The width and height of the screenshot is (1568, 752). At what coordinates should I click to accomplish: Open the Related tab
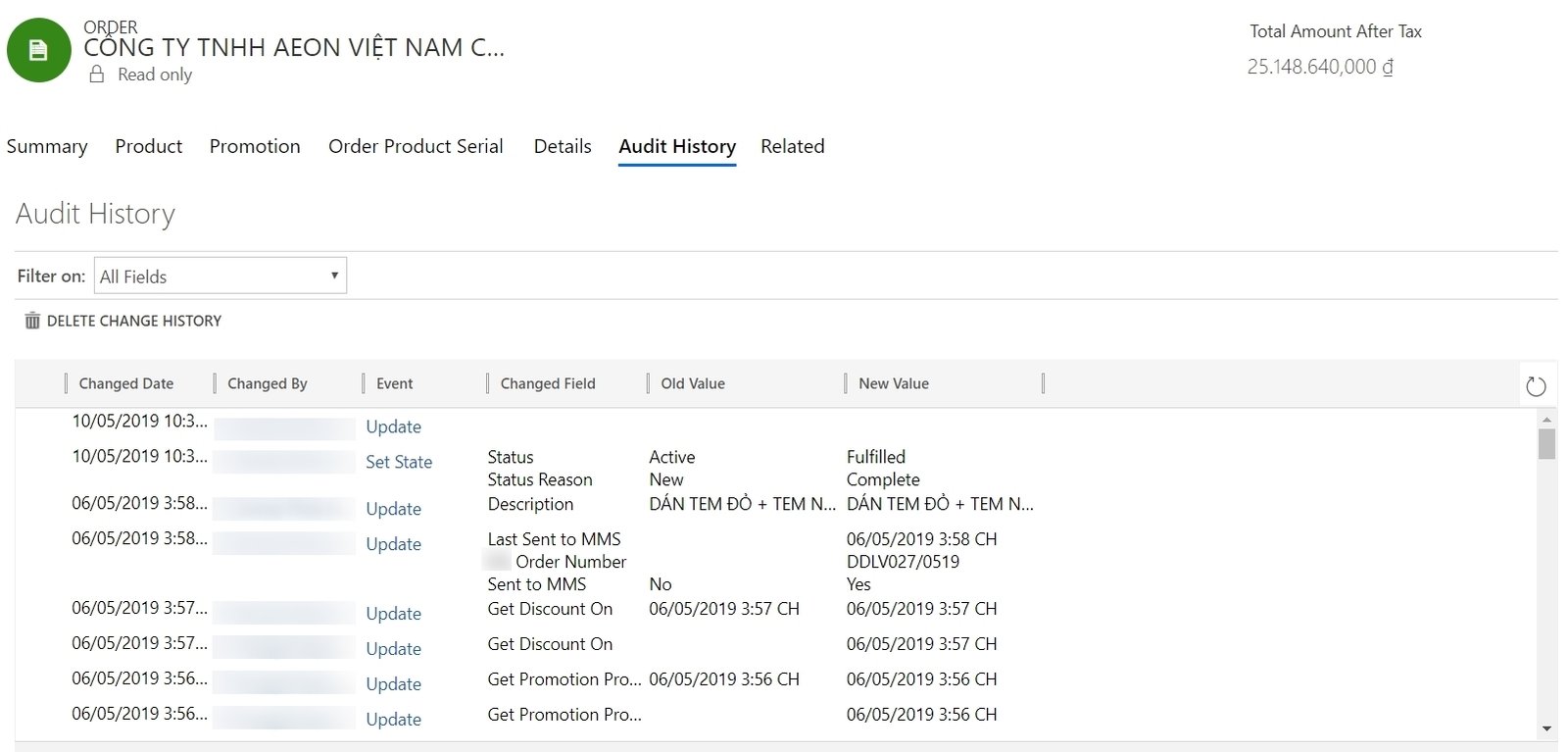click(x=793, y=146)
